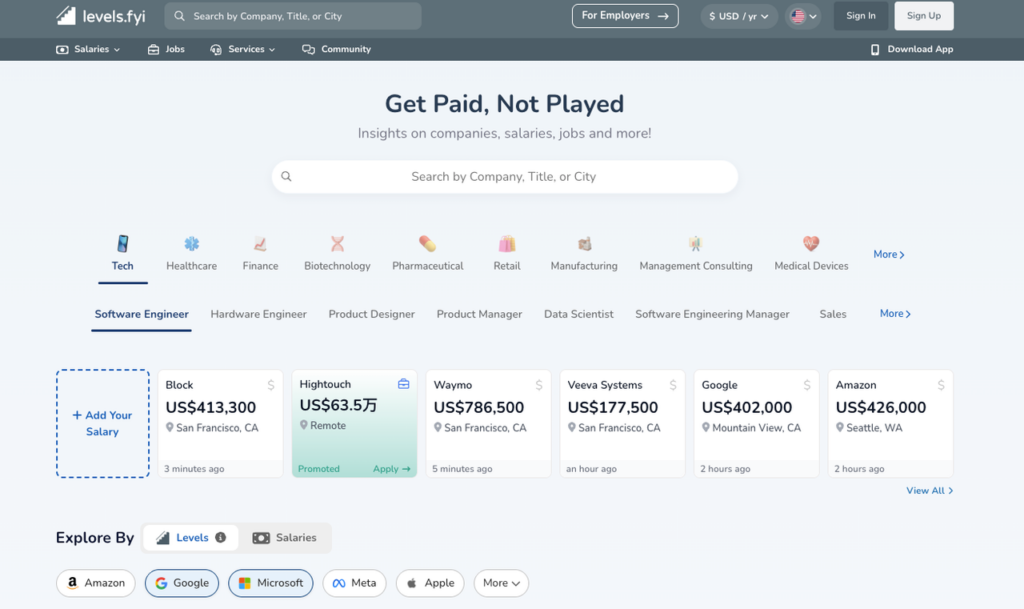1024x609 pixels.
Task: Switch to the Data Scientist tab
Action: [x=578, y=314]
